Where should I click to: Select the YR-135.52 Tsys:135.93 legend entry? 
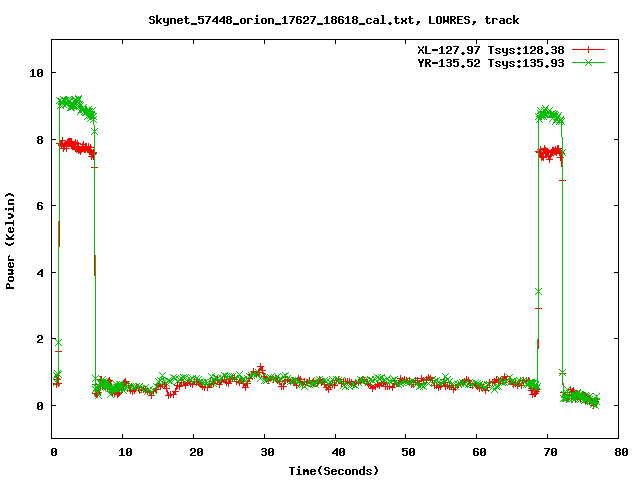(491, 63)
